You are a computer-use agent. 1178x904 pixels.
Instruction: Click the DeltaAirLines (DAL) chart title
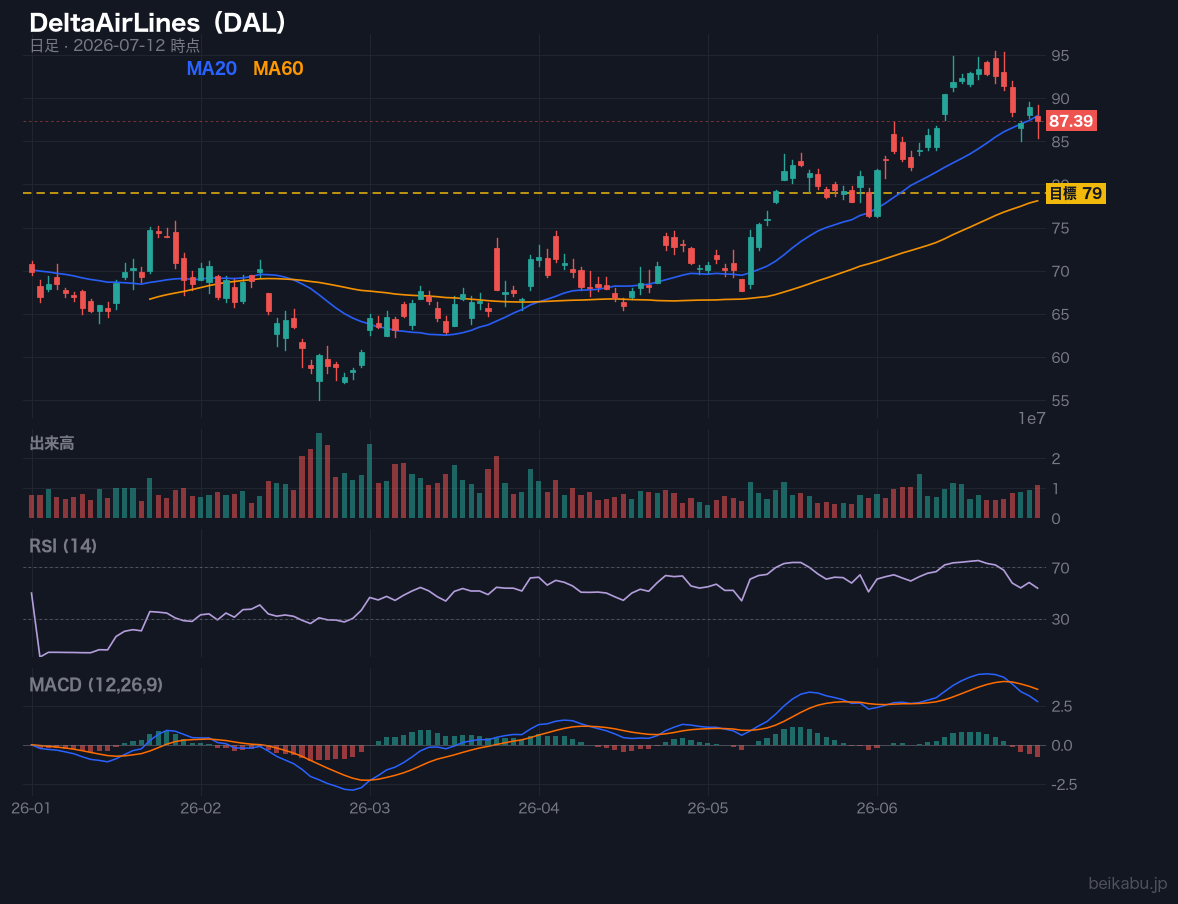(x=158, y=23)
